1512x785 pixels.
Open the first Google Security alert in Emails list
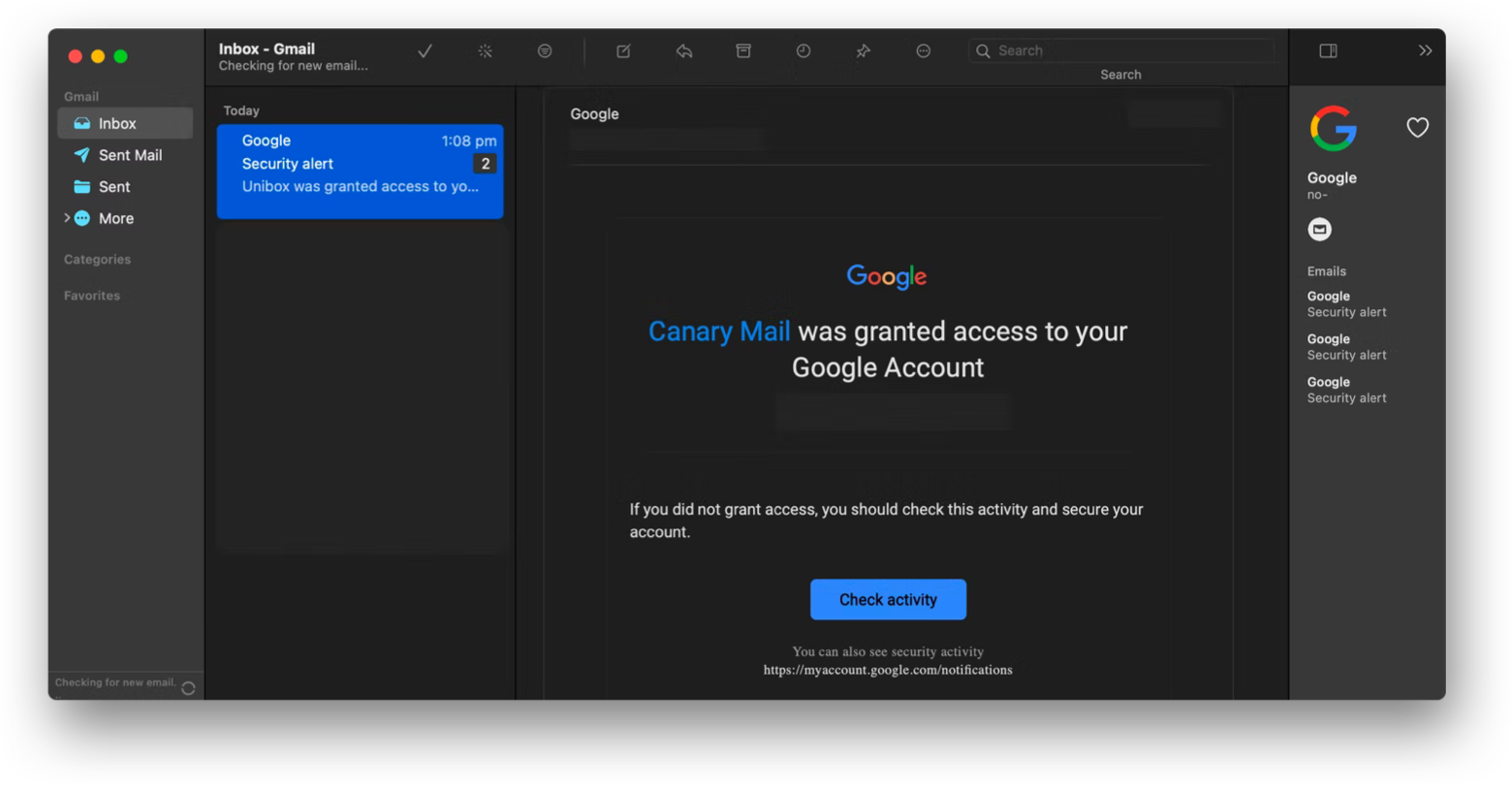[1346, 304]
